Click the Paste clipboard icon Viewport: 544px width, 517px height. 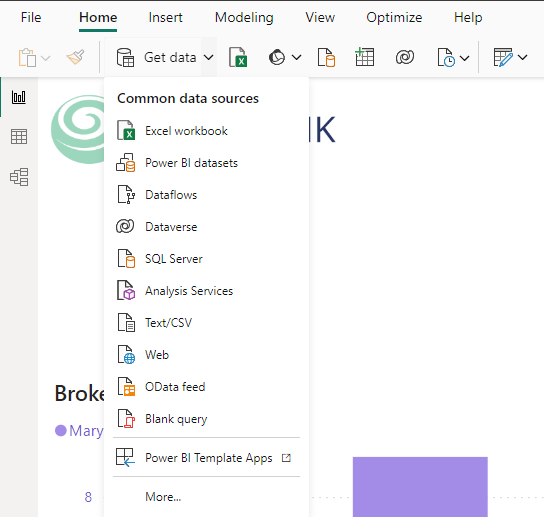pos(27,57)
